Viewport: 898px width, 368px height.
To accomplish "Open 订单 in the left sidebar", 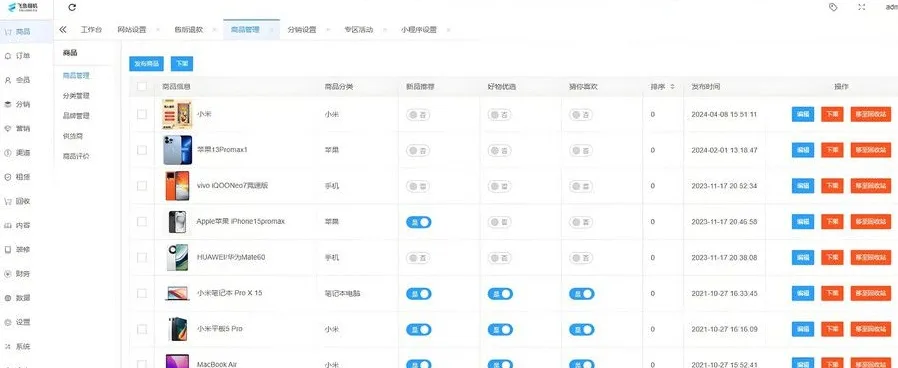I will coord(18,56).
